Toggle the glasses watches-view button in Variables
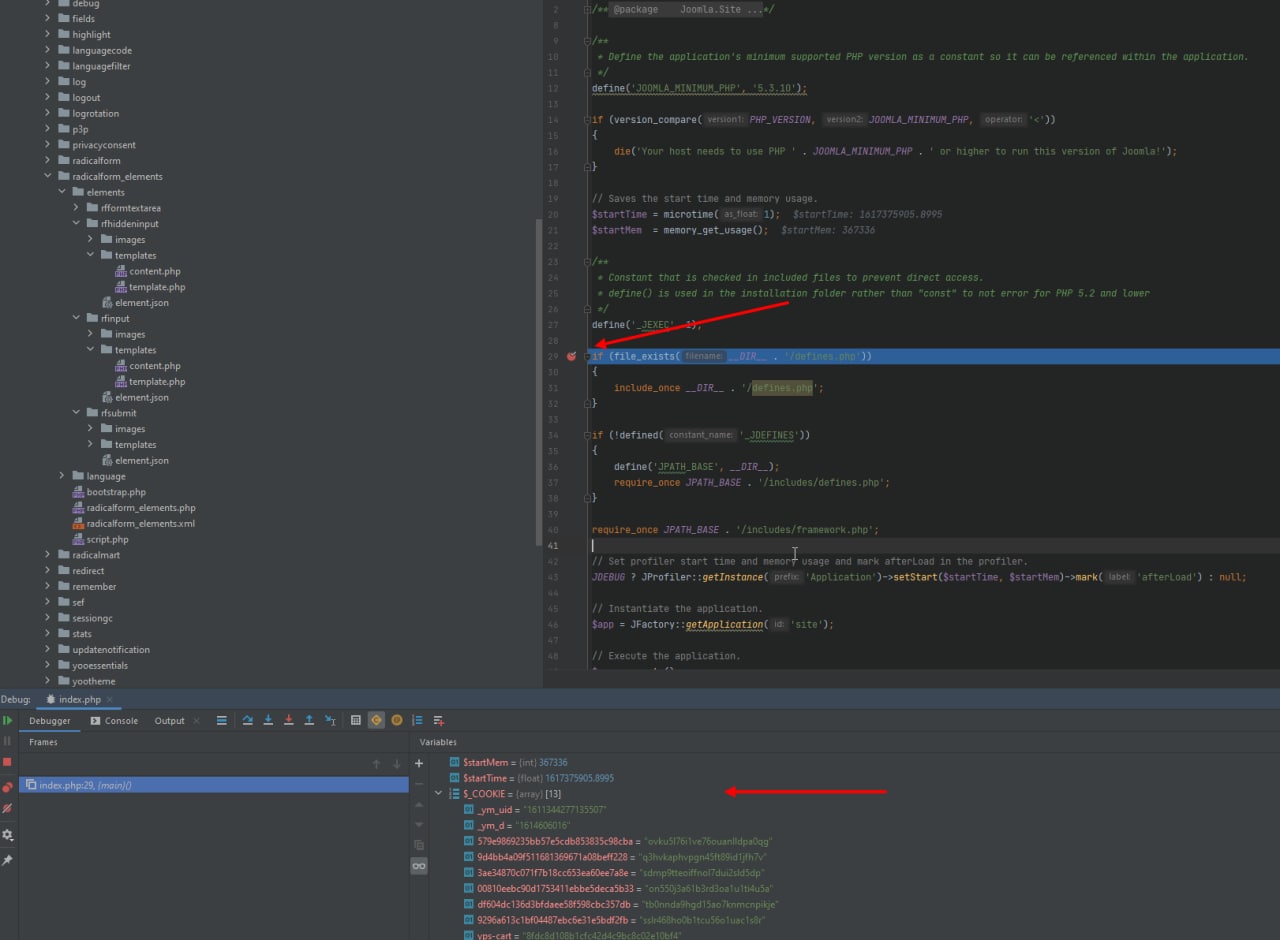 [419, 866]
